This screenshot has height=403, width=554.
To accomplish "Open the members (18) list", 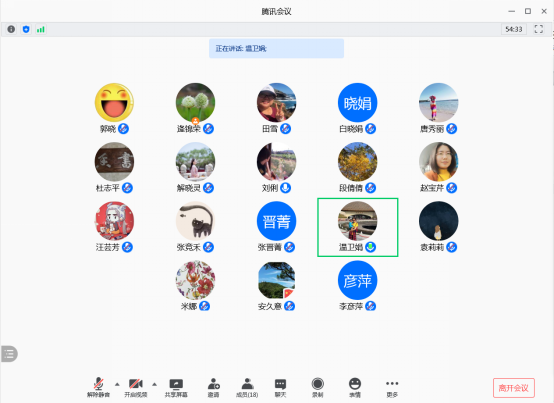I will pos(247,388).
